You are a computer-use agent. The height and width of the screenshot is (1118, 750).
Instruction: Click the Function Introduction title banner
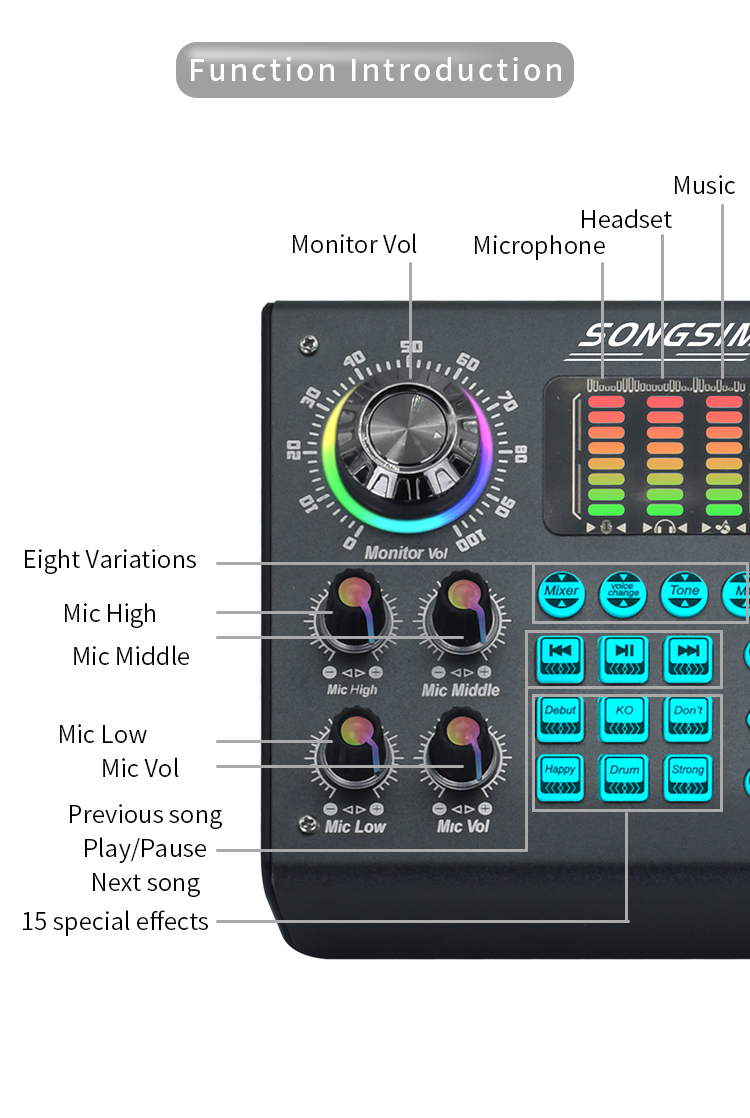click(375, 70)
